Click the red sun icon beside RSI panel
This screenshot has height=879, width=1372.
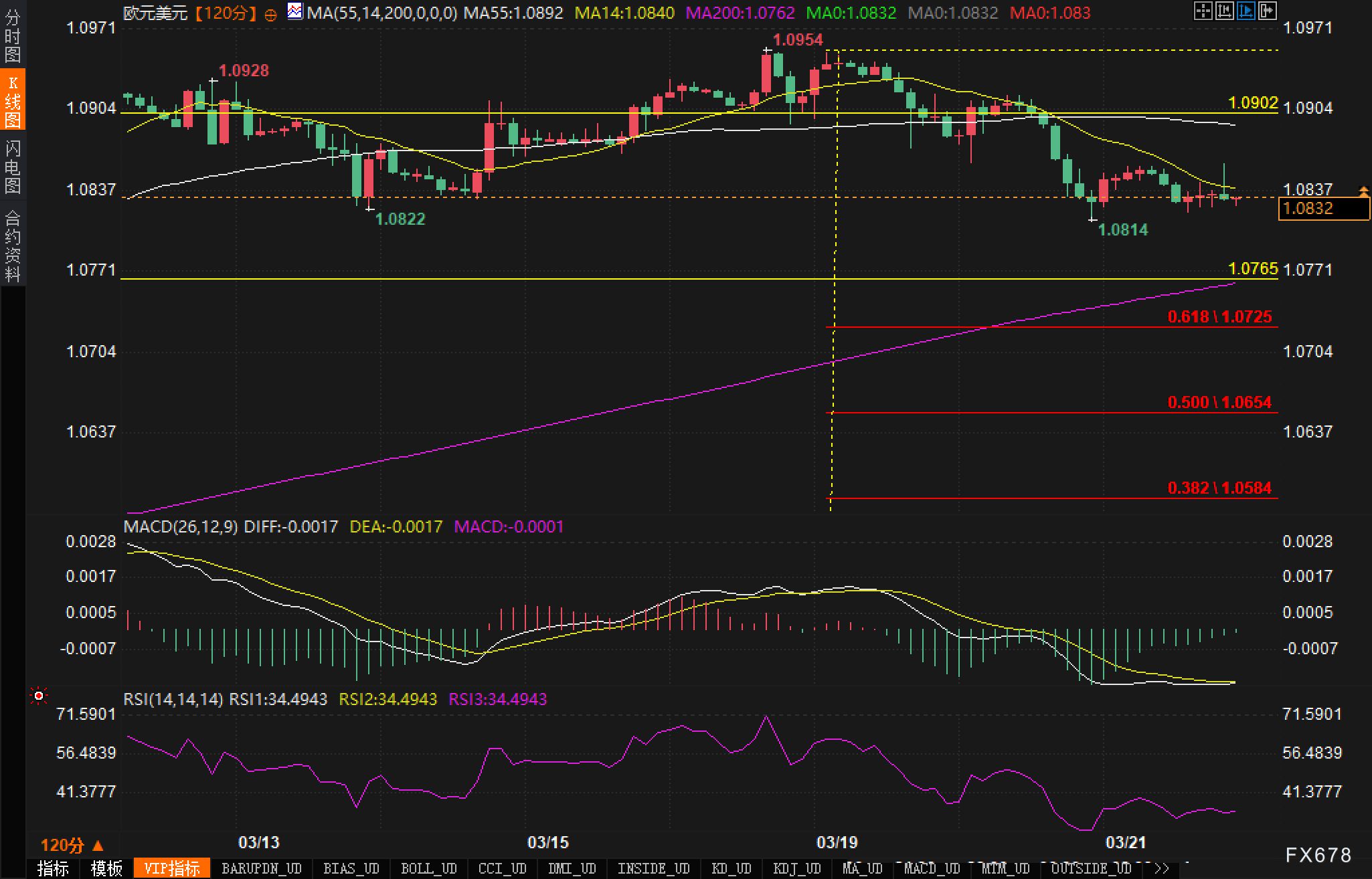(39, 696)
